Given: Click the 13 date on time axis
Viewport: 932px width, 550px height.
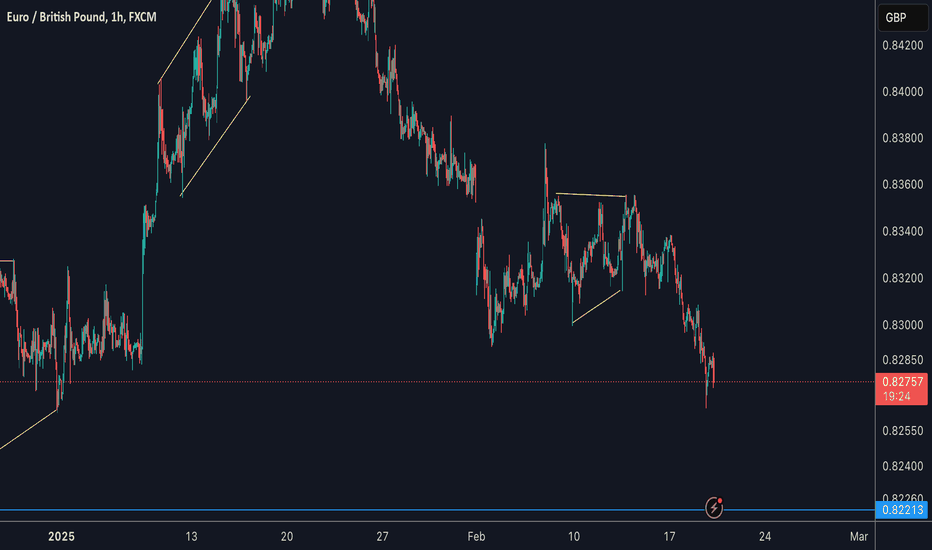Looking at the screenshot, I should pyautogui.click(x=191, y=536).
